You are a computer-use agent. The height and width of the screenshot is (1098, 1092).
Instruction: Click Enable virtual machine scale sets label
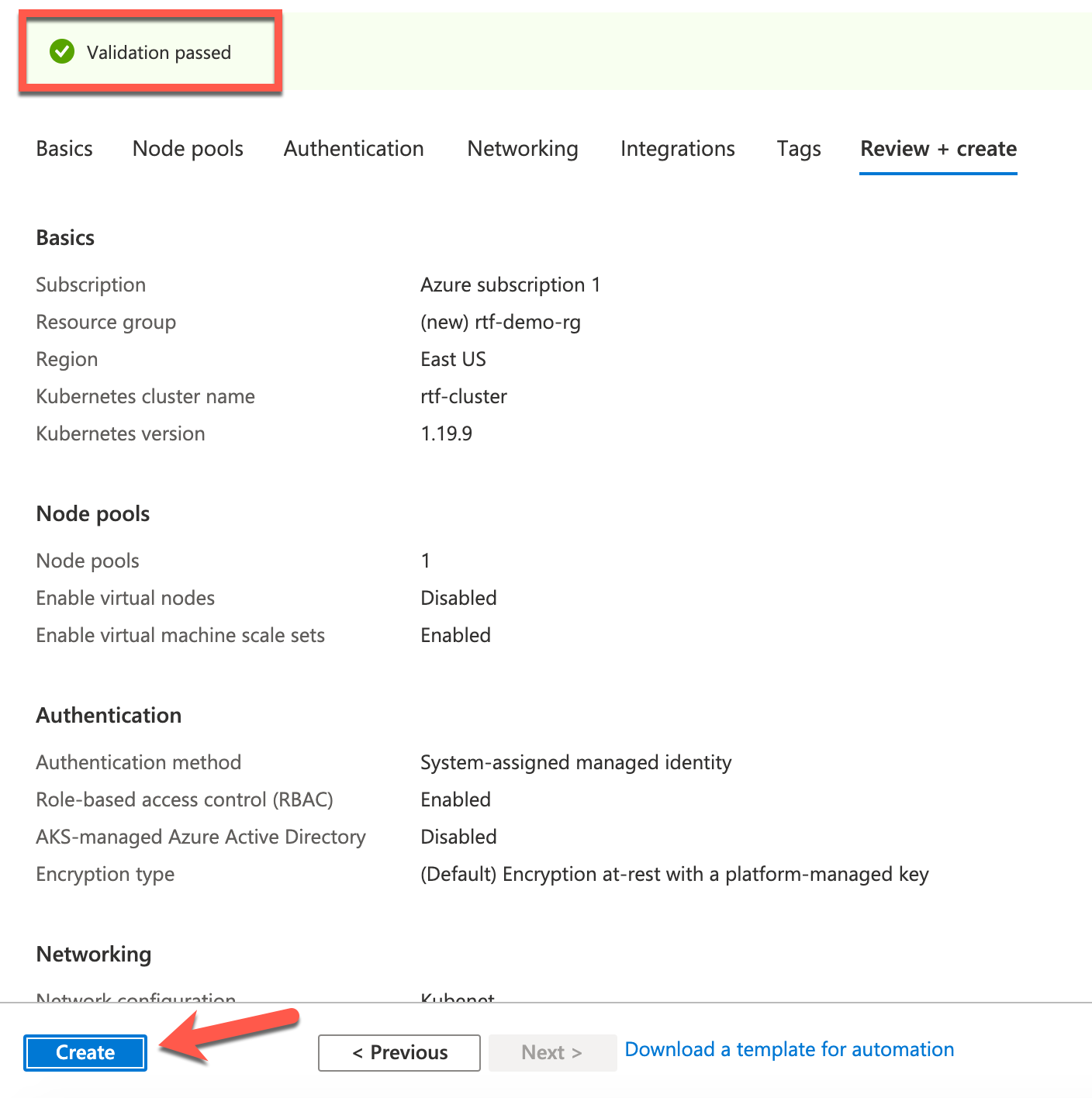coord(180,635)
